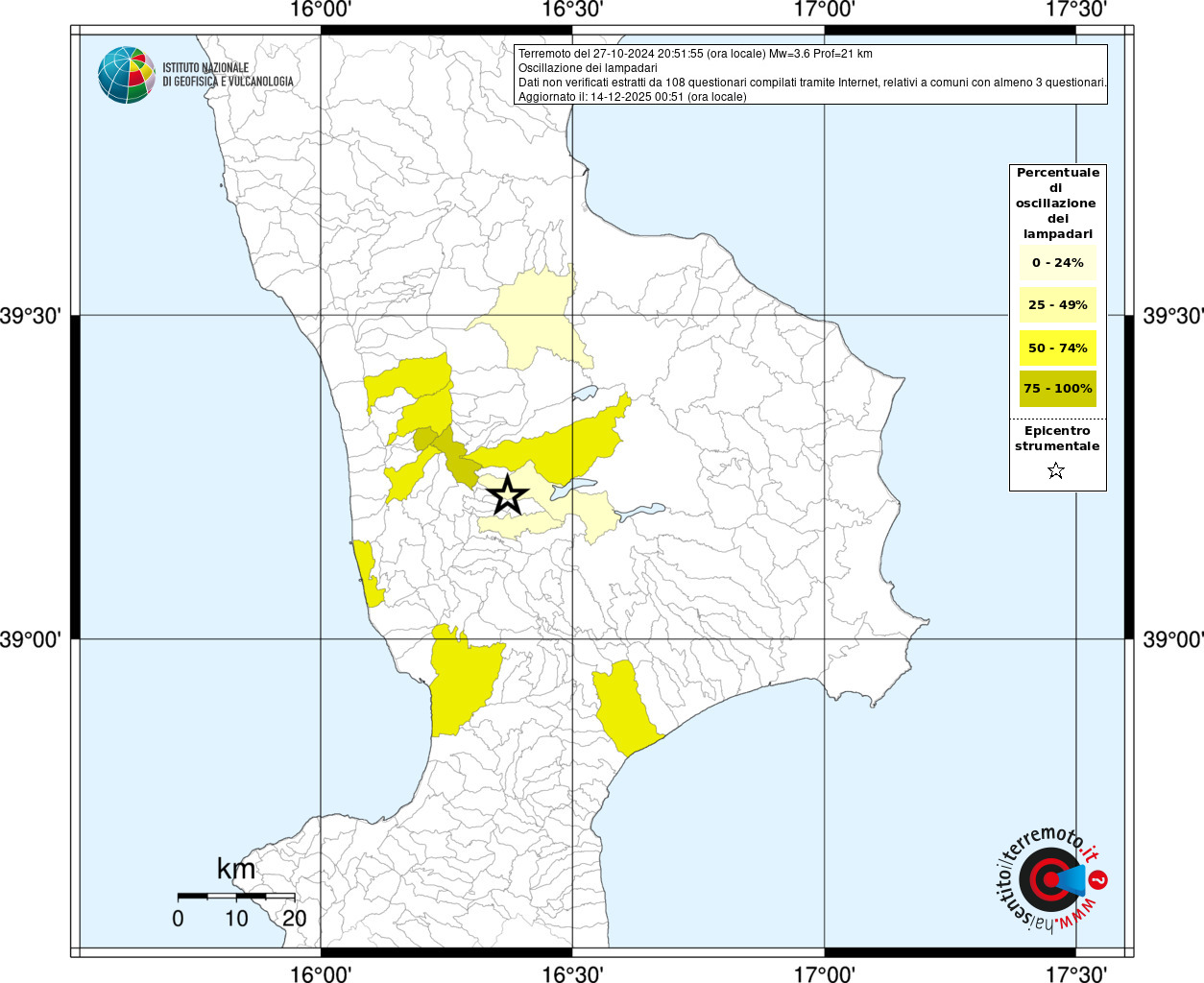Click the left axis label 39°30'
This screenshot has width=1204, height=983.
pyautogui.click(x=31, y=316)
